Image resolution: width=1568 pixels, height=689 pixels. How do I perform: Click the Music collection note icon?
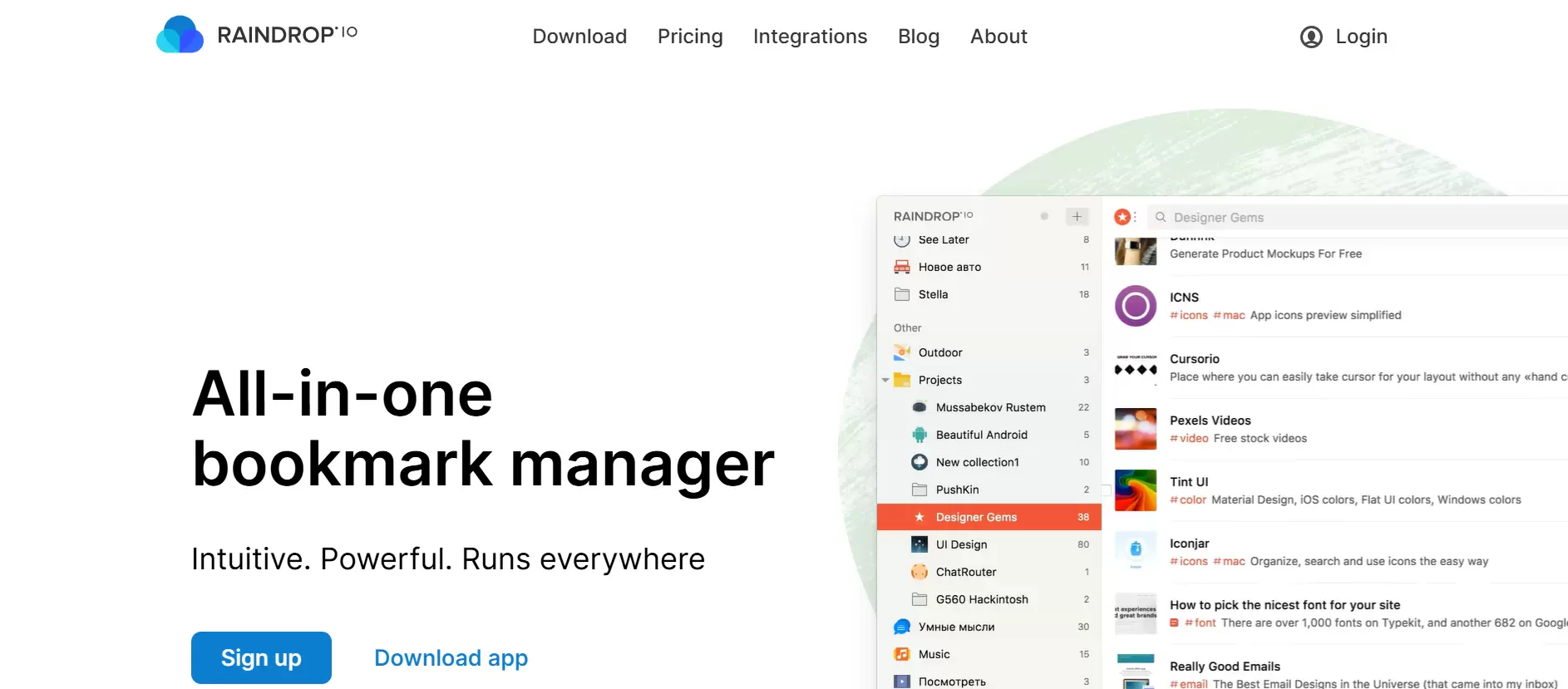[x=902, y=654]
